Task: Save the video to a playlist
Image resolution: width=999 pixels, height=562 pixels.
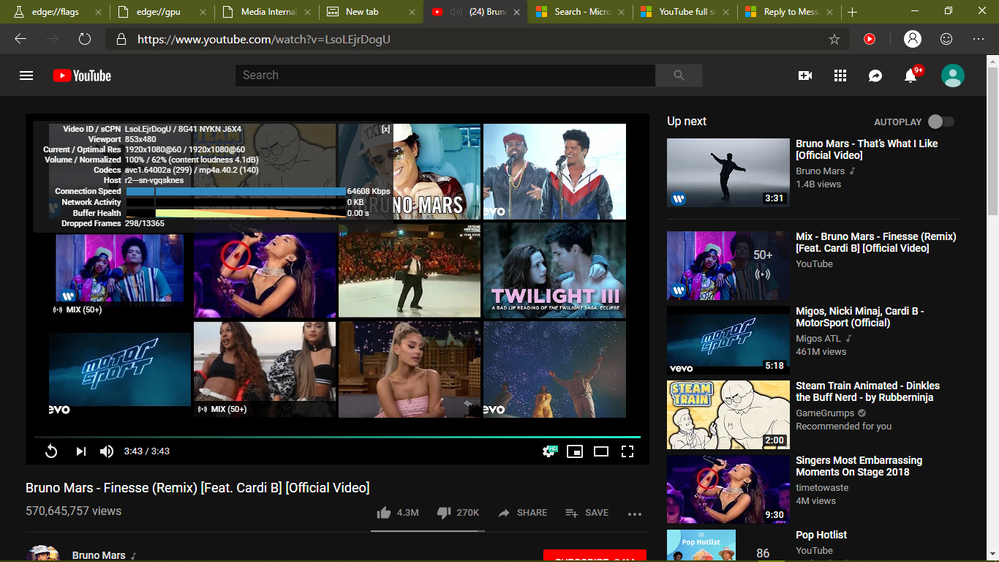Action: click(587, 512)
